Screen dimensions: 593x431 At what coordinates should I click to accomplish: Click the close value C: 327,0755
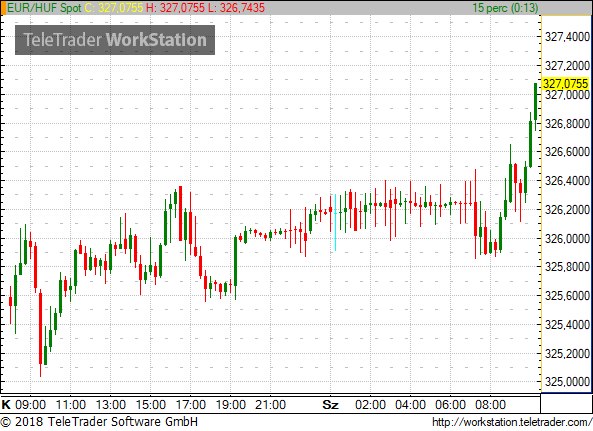[x=114, y=8]
